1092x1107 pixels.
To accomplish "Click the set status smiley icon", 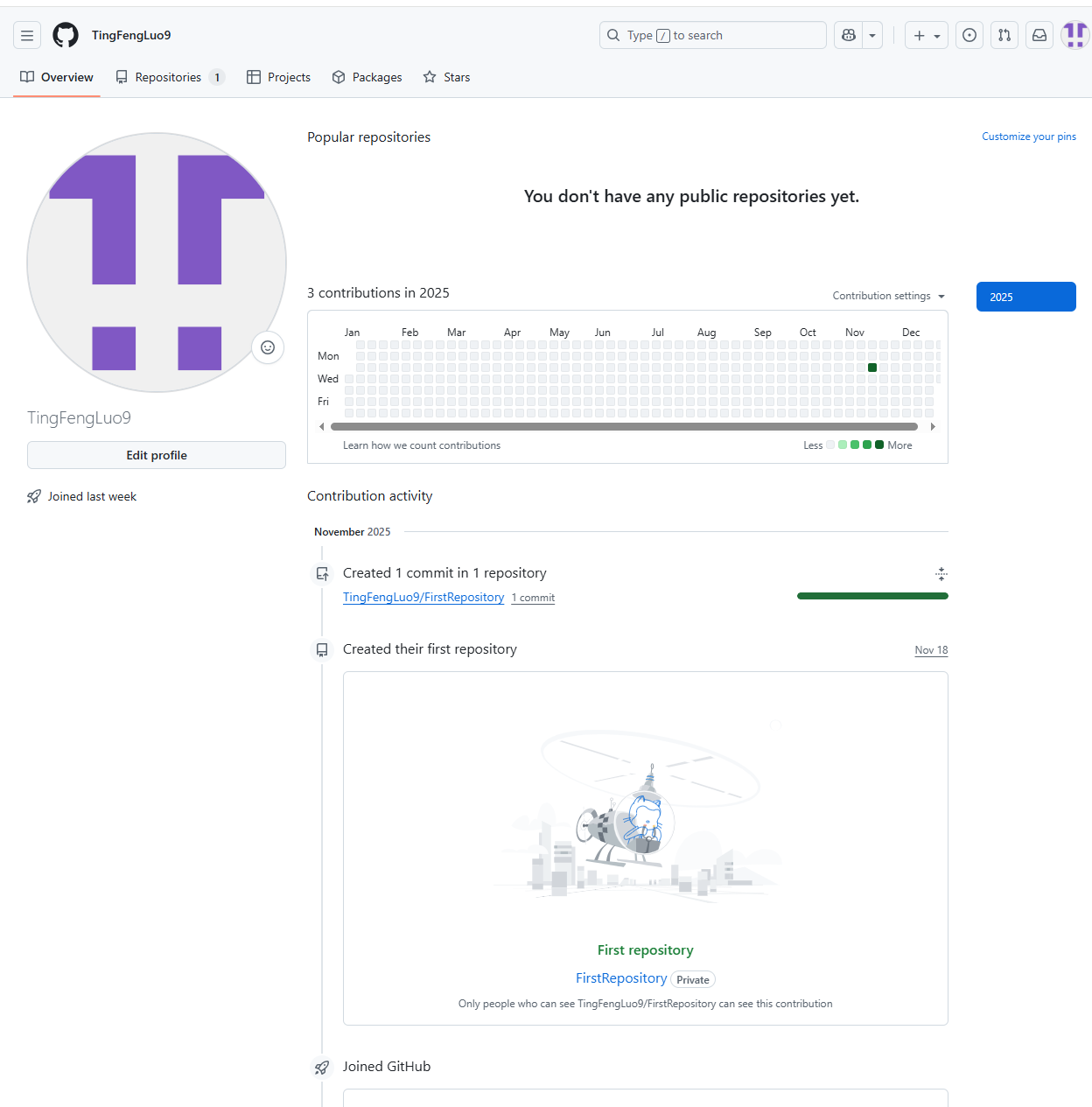I will (x=268, y=347).
